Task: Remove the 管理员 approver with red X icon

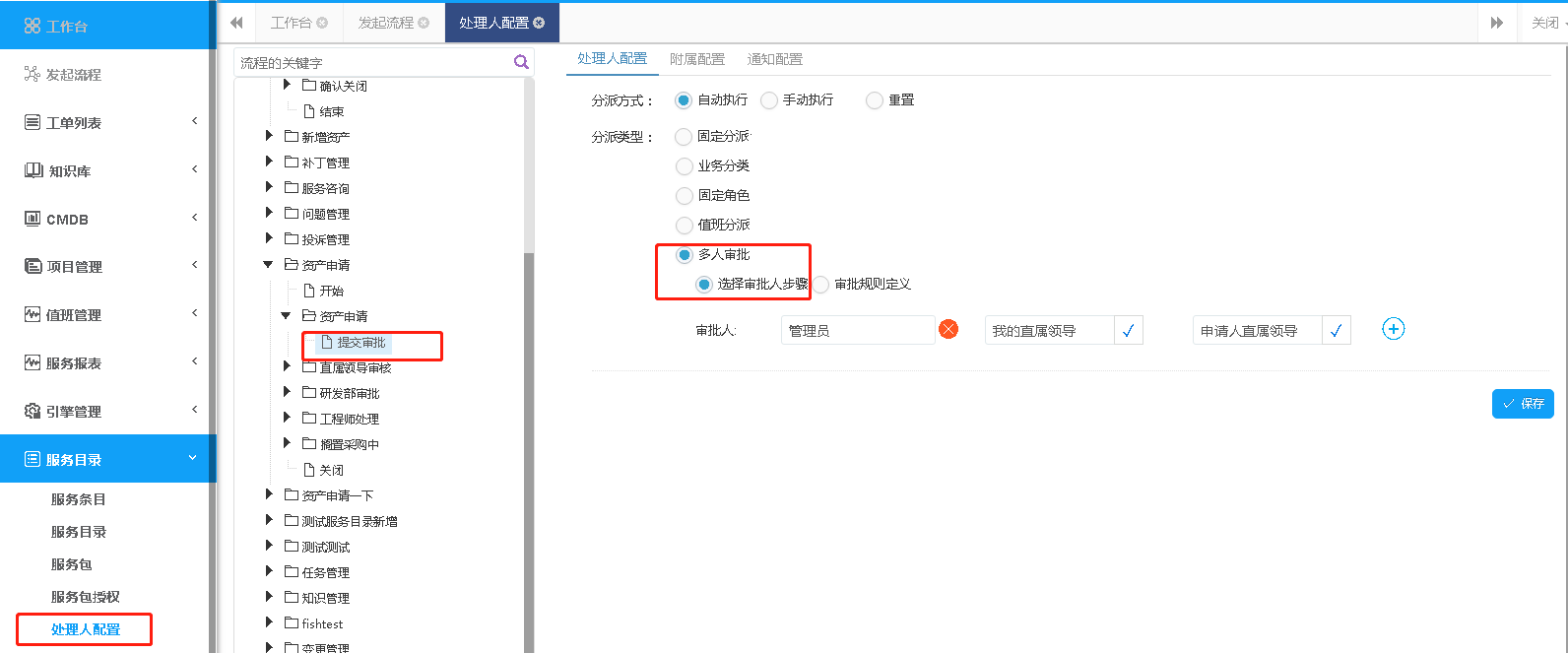Action: (x=948, y=330)
